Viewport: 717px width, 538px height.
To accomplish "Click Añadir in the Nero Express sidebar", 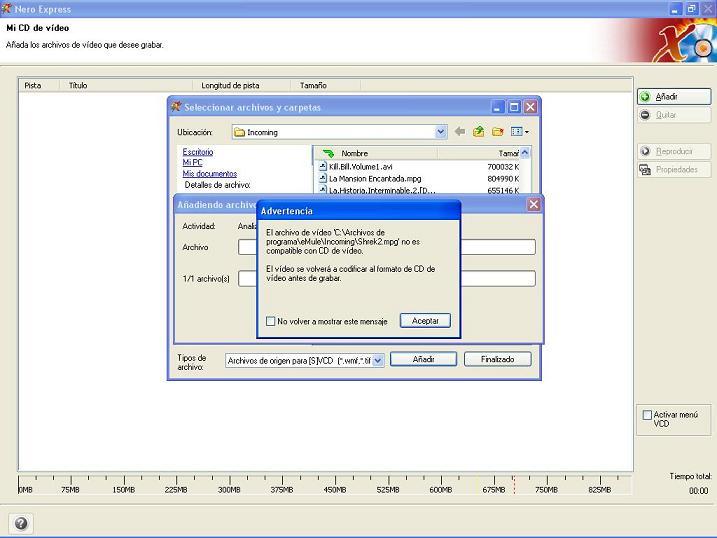I will (674, 96).
